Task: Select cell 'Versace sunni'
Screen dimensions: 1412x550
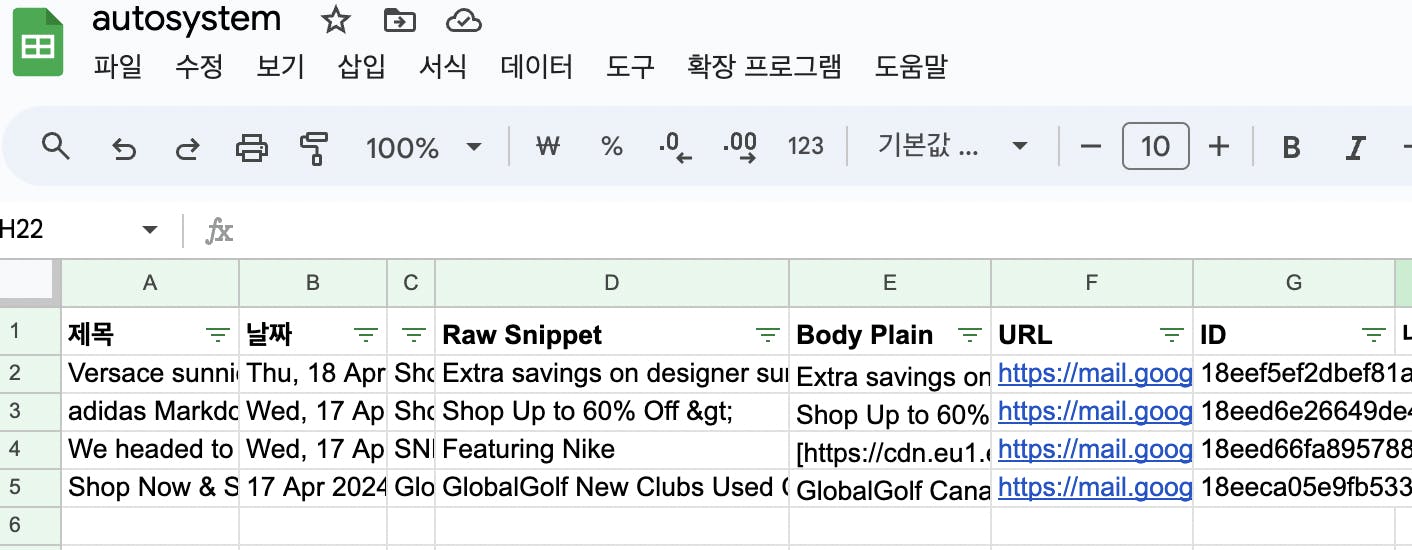Action: point(150,374)
